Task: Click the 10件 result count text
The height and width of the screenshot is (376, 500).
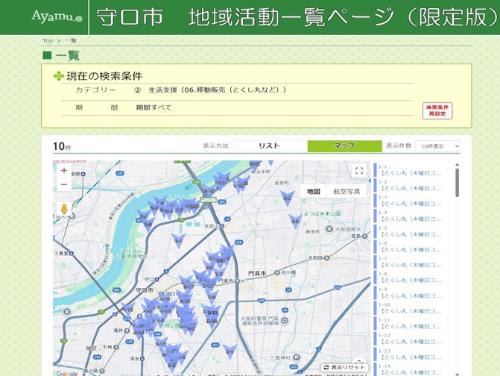Action: [x=62, y=146]
